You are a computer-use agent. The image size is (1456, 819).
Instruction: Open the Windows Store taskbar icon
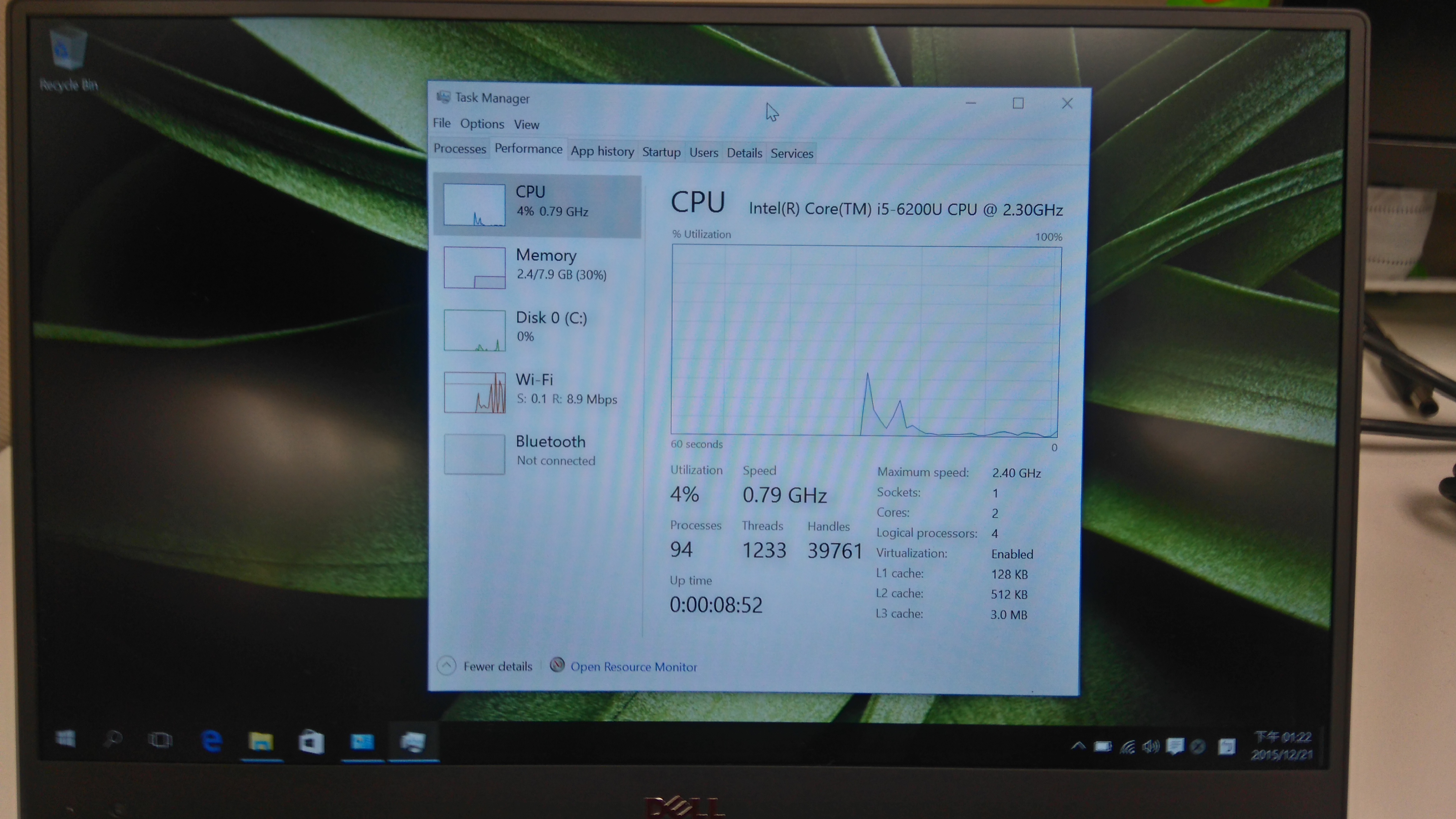click(x=311, y=742)
